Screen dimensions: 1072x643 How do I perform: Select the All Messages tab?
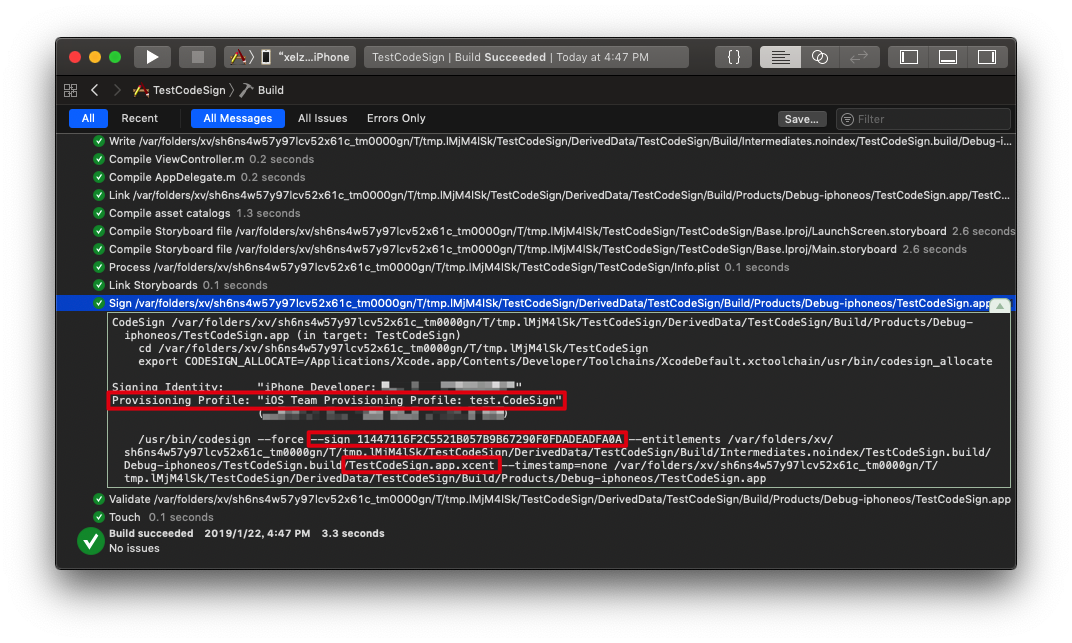237,118
